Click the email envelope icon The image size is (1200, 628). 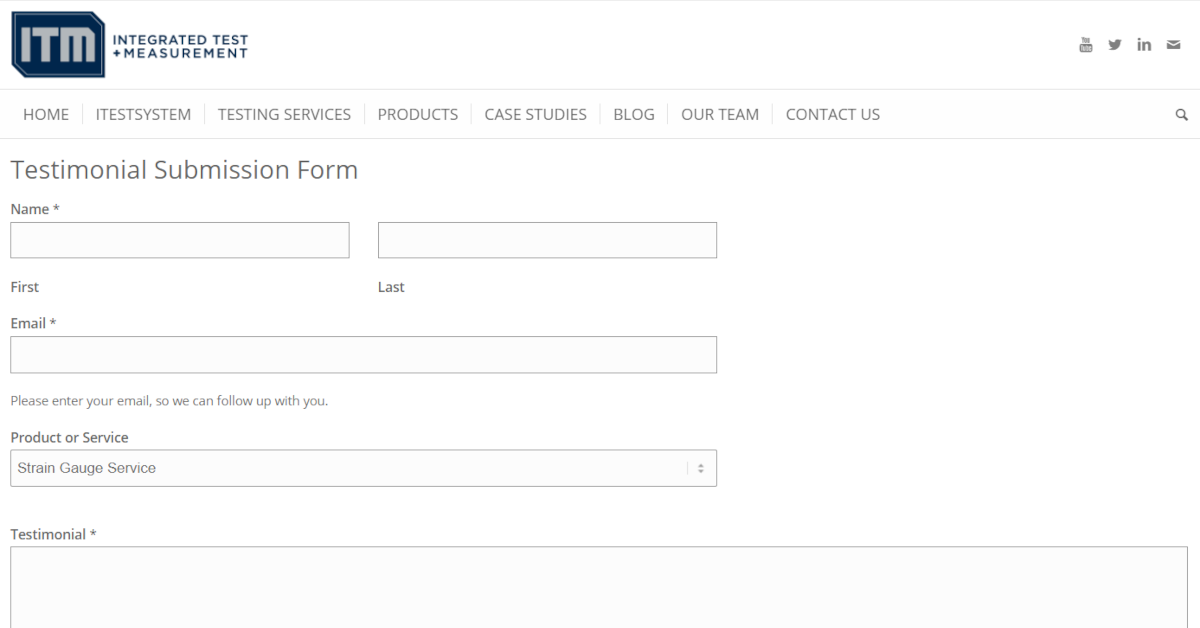[x=1172, y=44]
